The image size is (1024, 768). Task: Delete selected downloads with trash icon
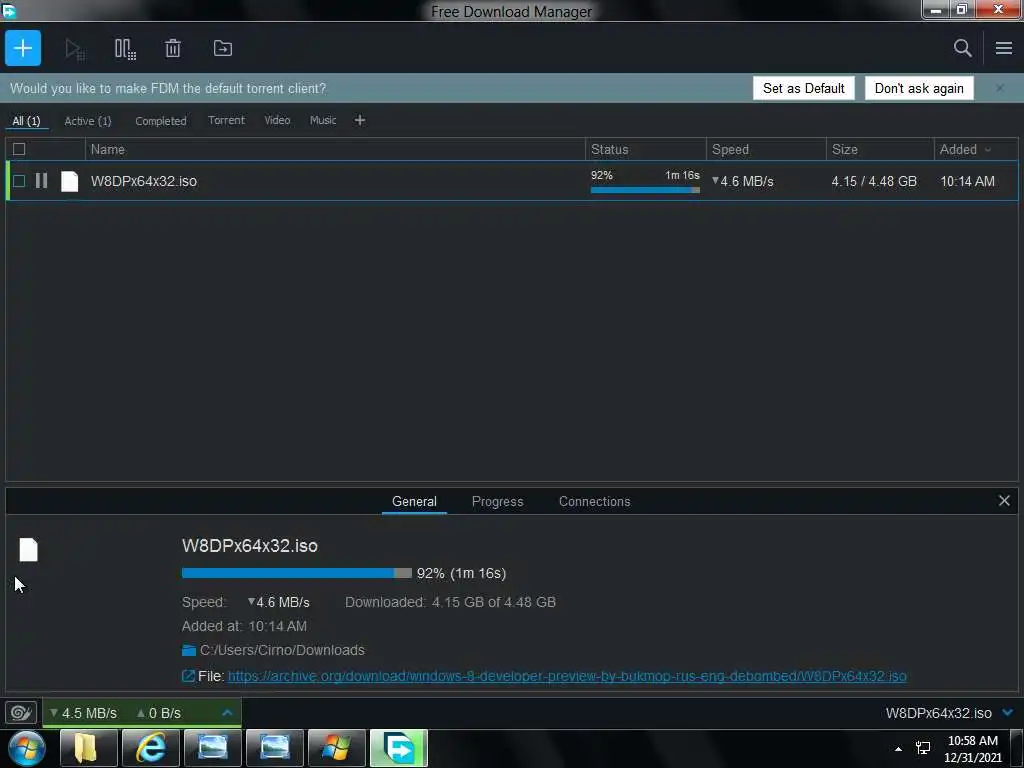click(x=172, y=48)
